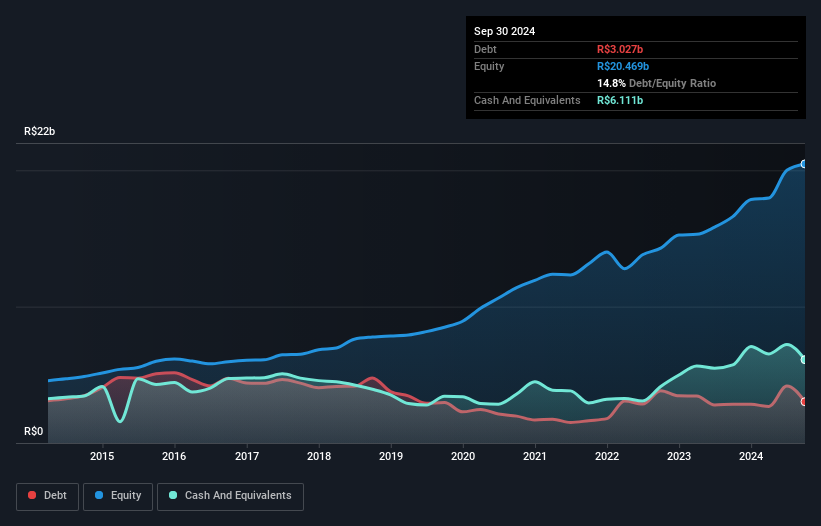821x526 pixels.
Task: Click the 2024 x-axis label
Action: [x=751, y=456]
